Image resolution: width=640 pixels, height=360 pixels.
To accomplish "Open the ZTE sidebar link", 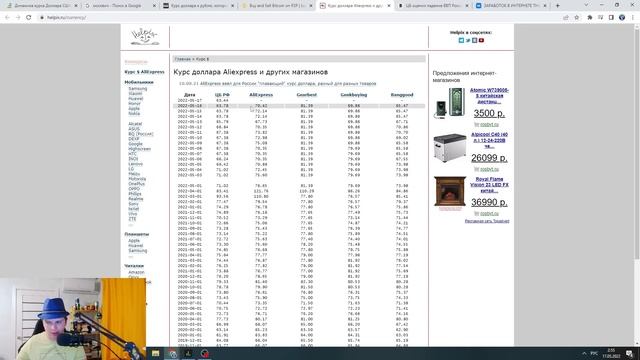I will [x=132, y=219].
